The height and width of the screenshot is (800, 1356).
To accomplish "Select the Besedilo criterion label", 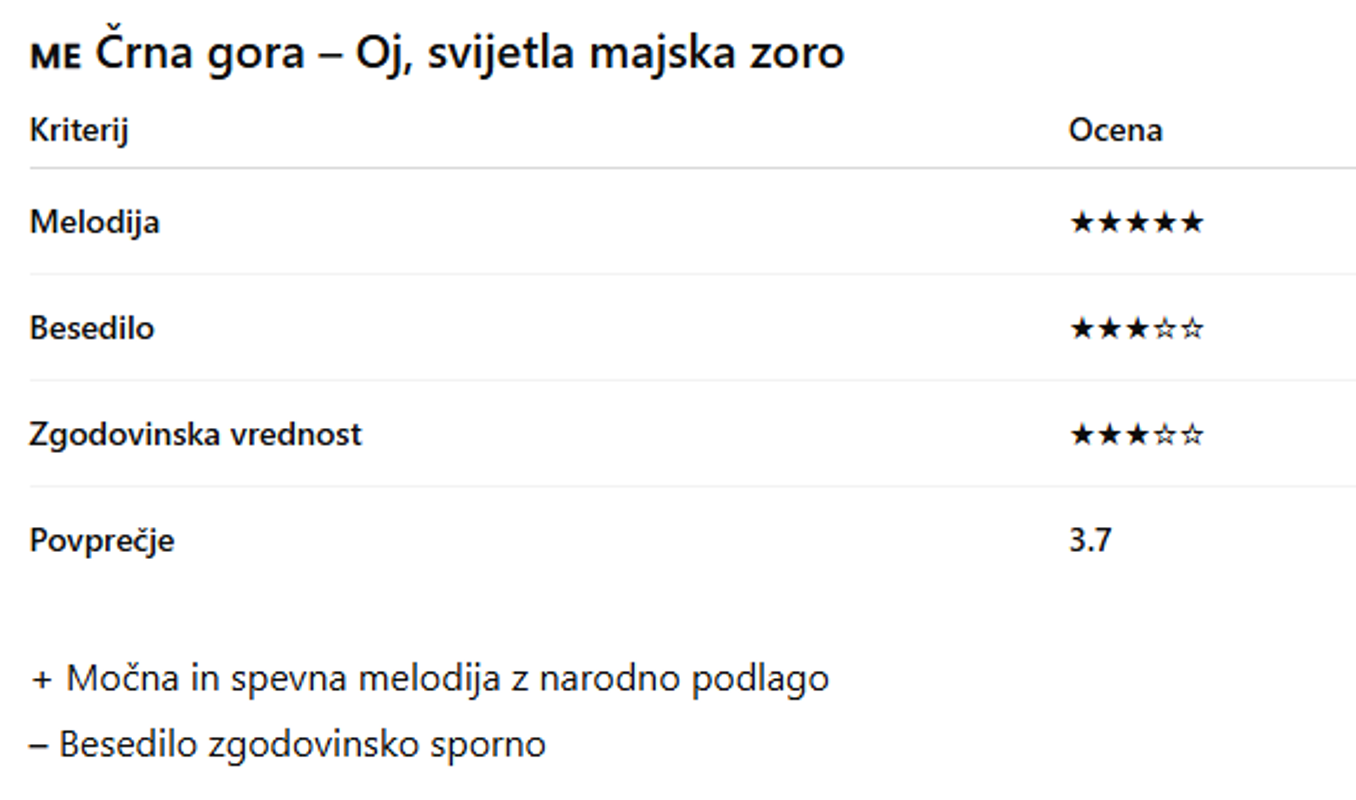I will pos(92,328).
